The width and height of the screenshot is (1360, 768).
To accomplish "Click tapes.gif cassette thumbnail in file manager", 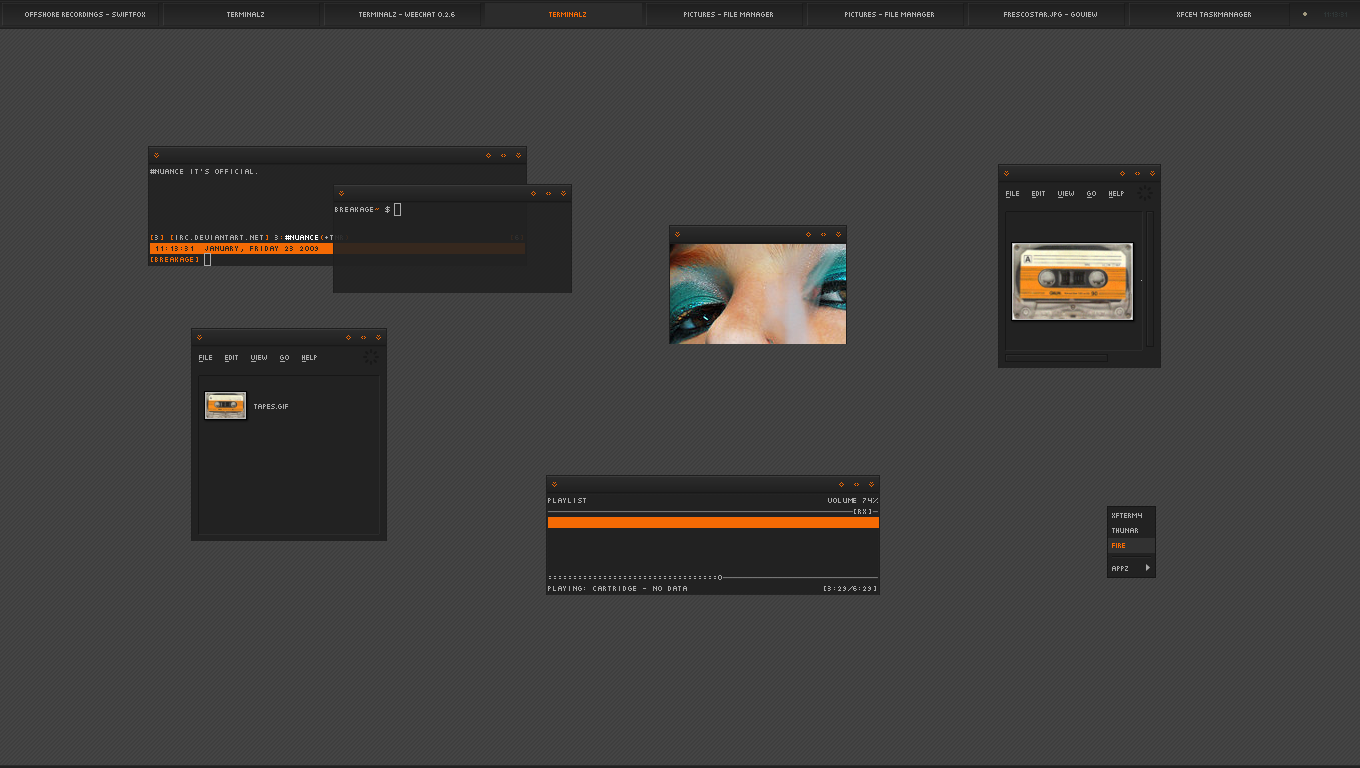I will click(225, 405).
